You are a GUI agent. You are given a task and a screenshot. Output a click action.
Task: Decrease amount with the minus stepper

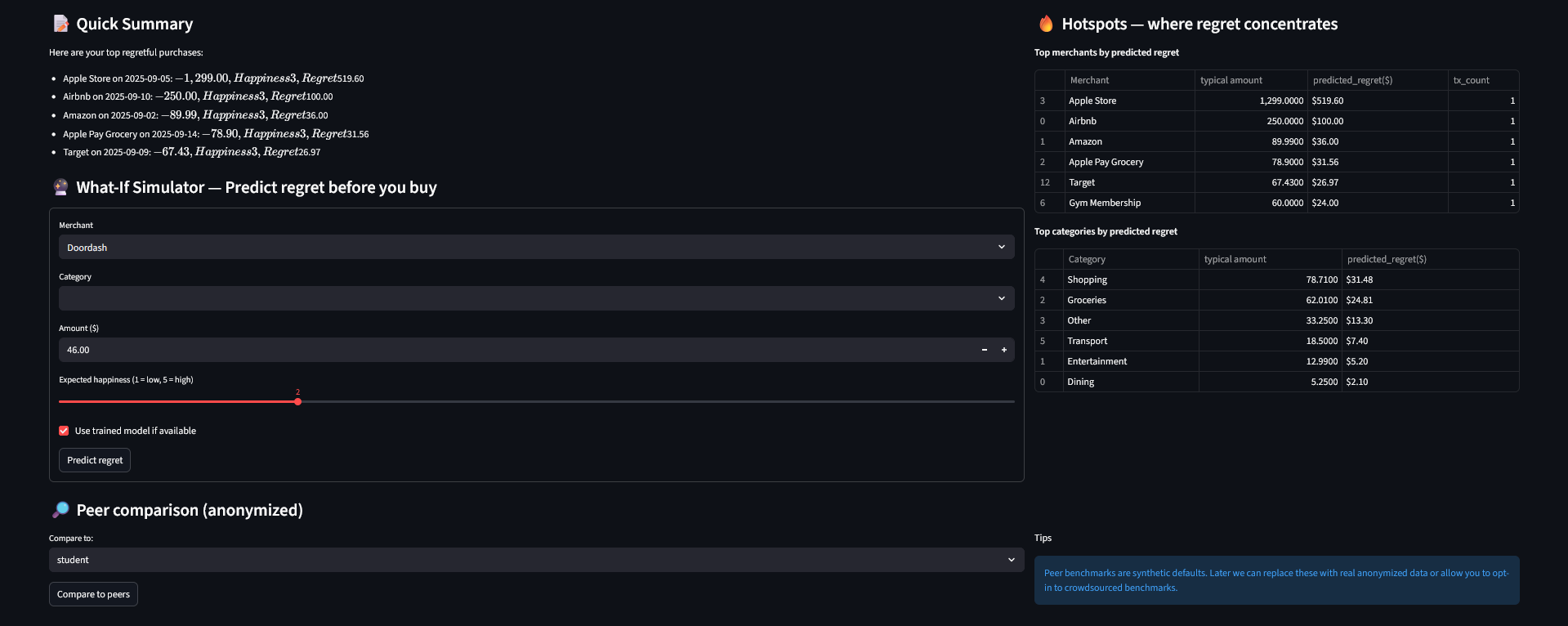(x=985, y=350)
